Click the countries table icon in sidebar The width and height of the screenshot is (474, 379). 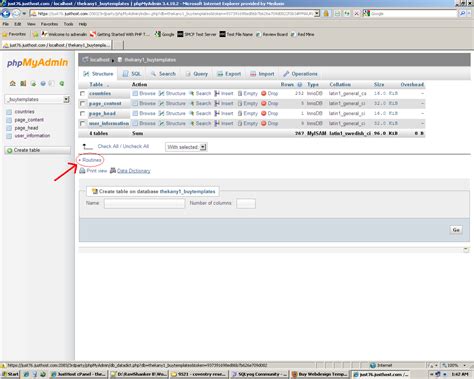click(x=9, y=112)
